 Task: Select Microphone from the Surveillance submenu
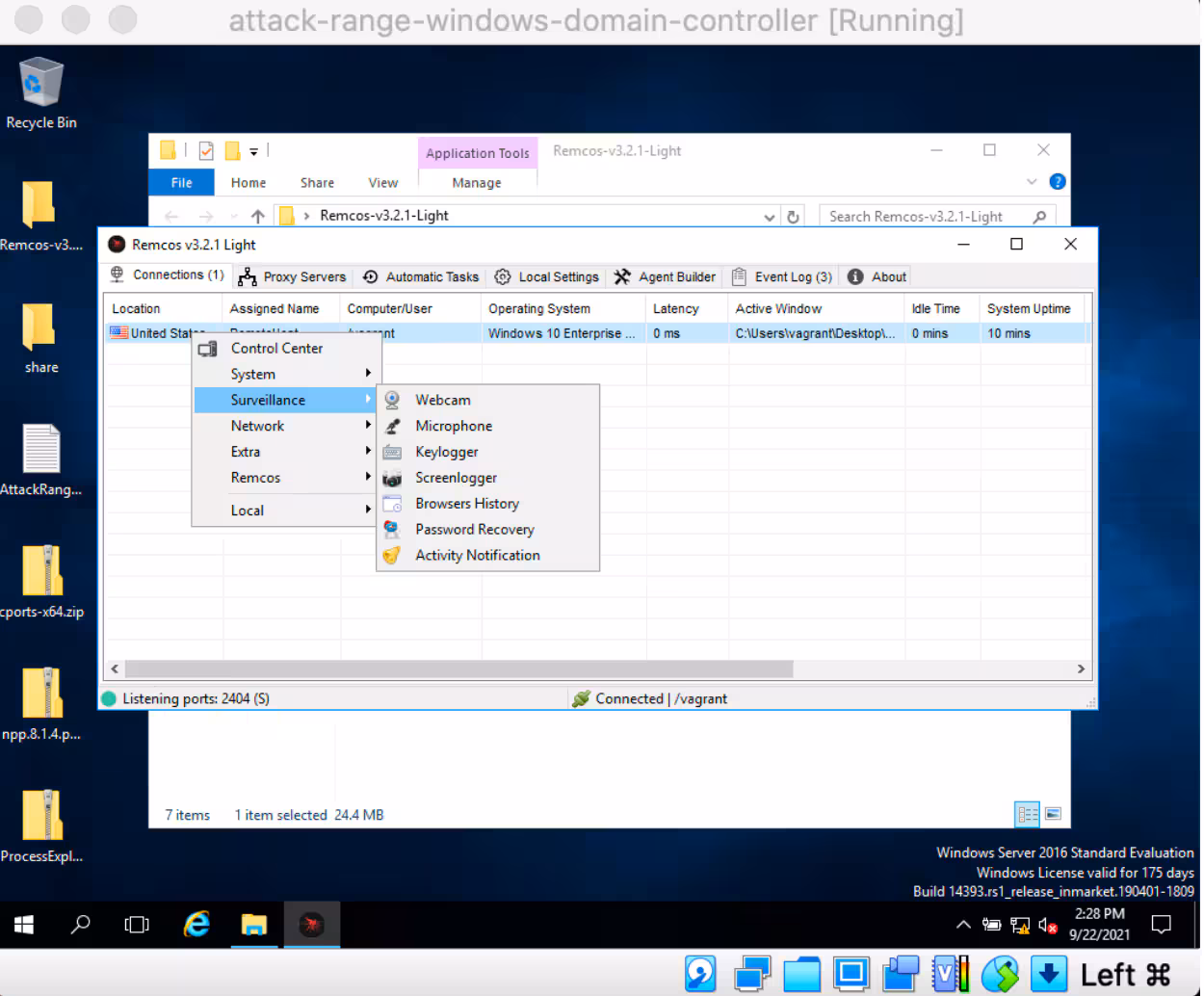[453, 426]
